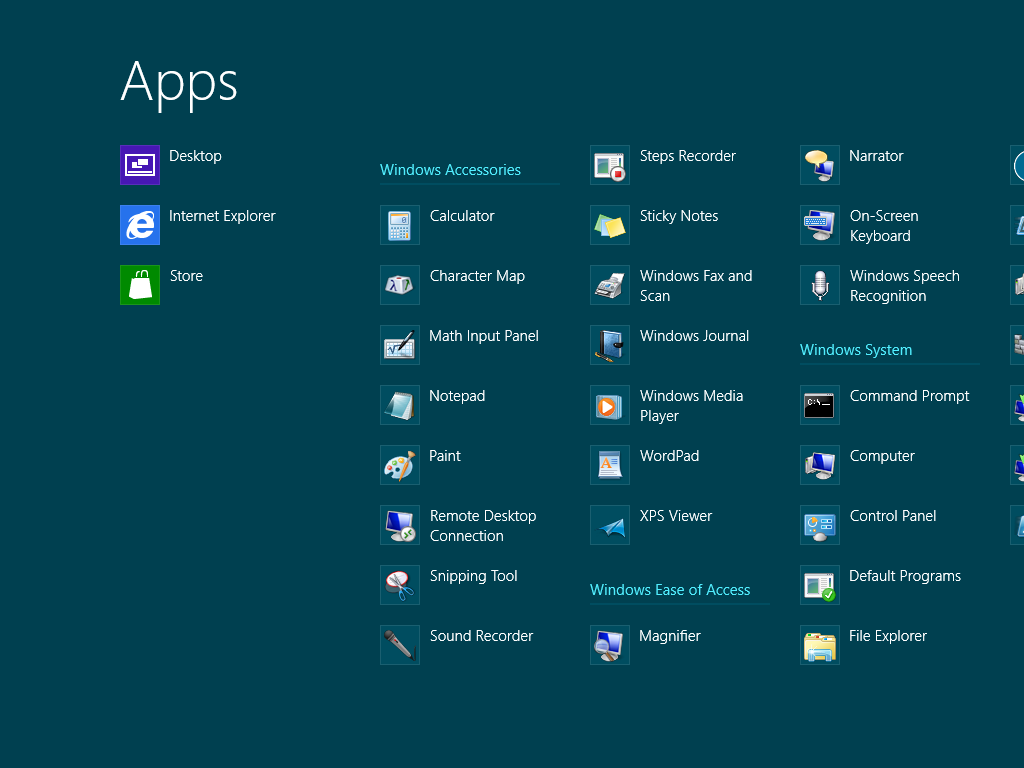Open the Desktop tile icon
The width and height of the screenshot is (1024, 768).
coord(140,165)
